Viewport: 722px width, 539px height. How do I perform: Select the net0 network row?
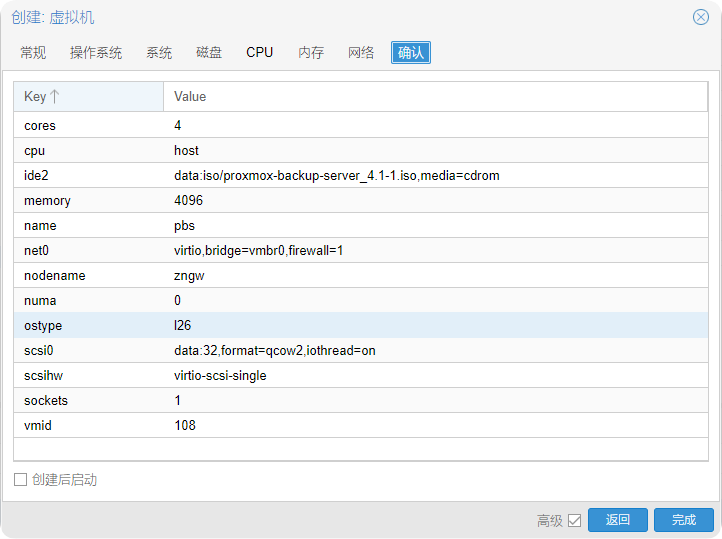click(x=360, y=250)
